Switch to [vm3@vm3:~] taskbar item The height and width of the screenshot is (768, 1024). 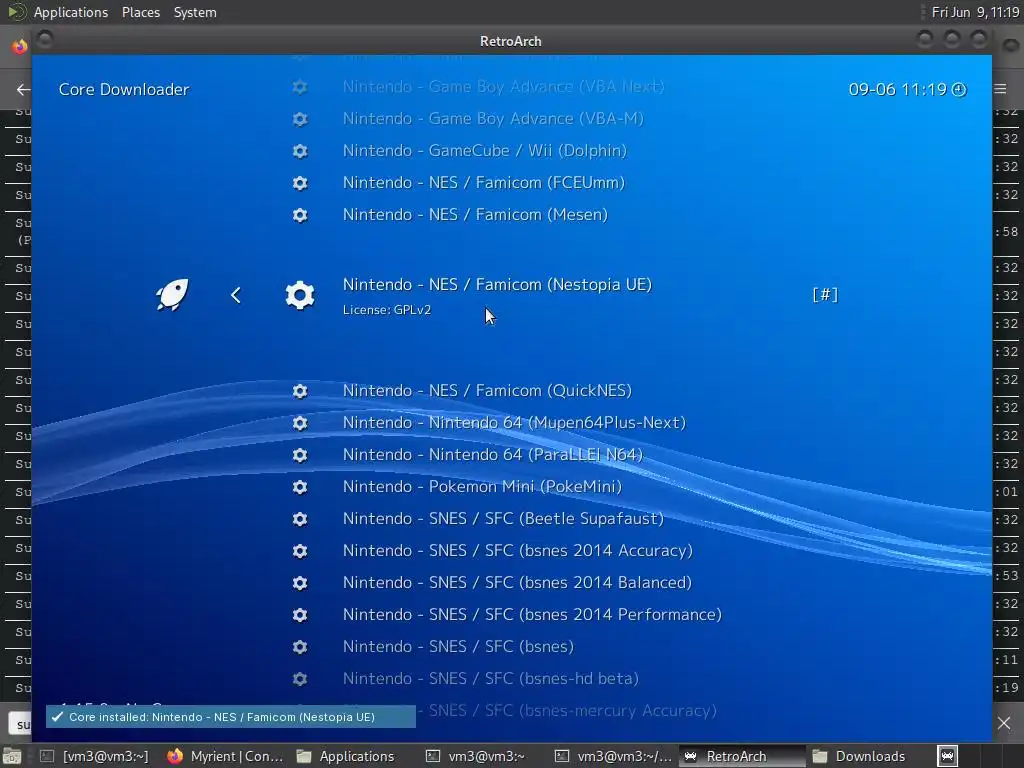(95, 756)
